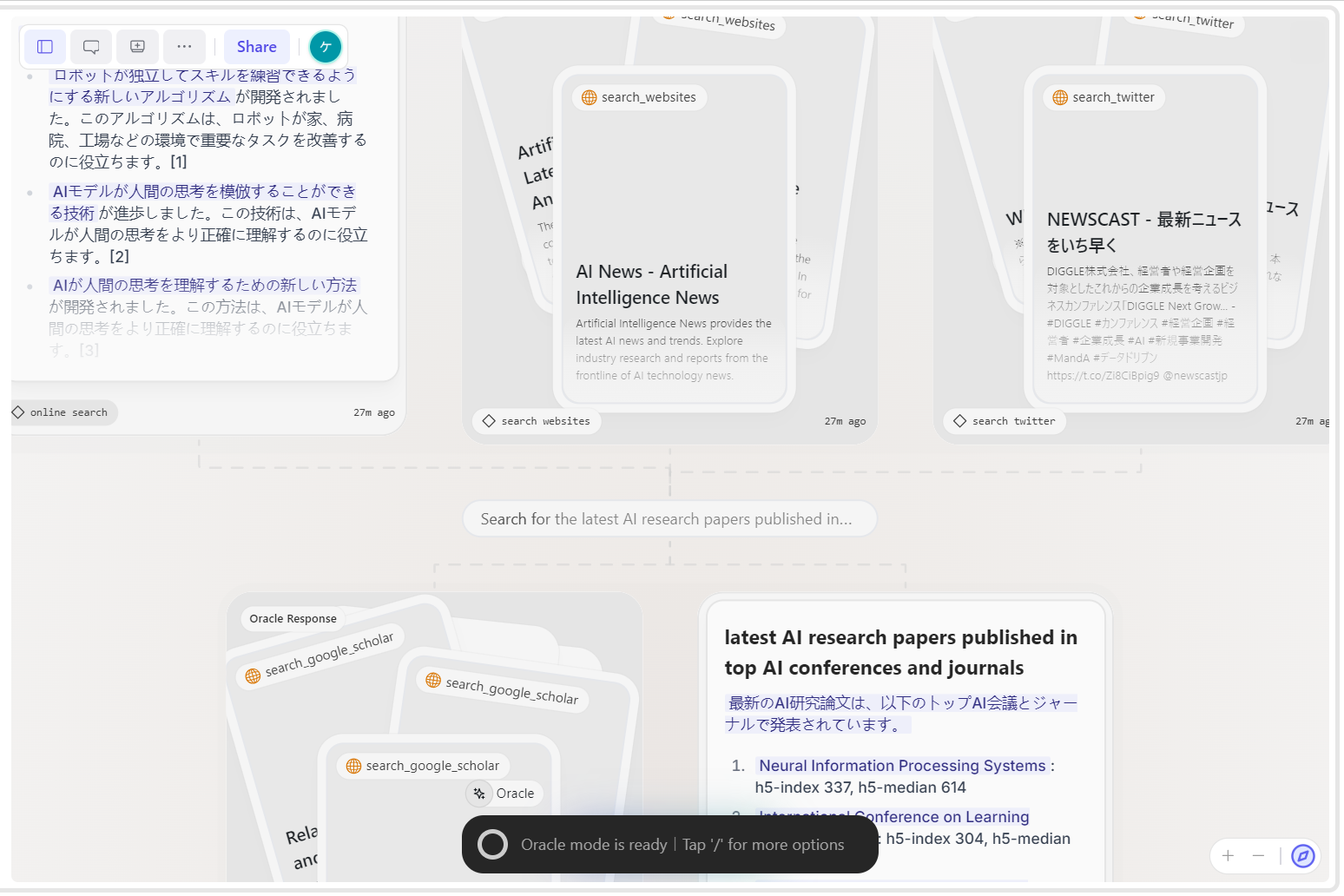
Task: Click the Share button
Action: tap(256, 47)
